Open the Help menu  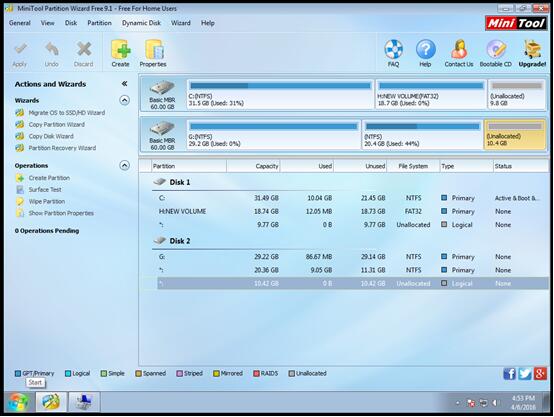[x=208, y=23]
